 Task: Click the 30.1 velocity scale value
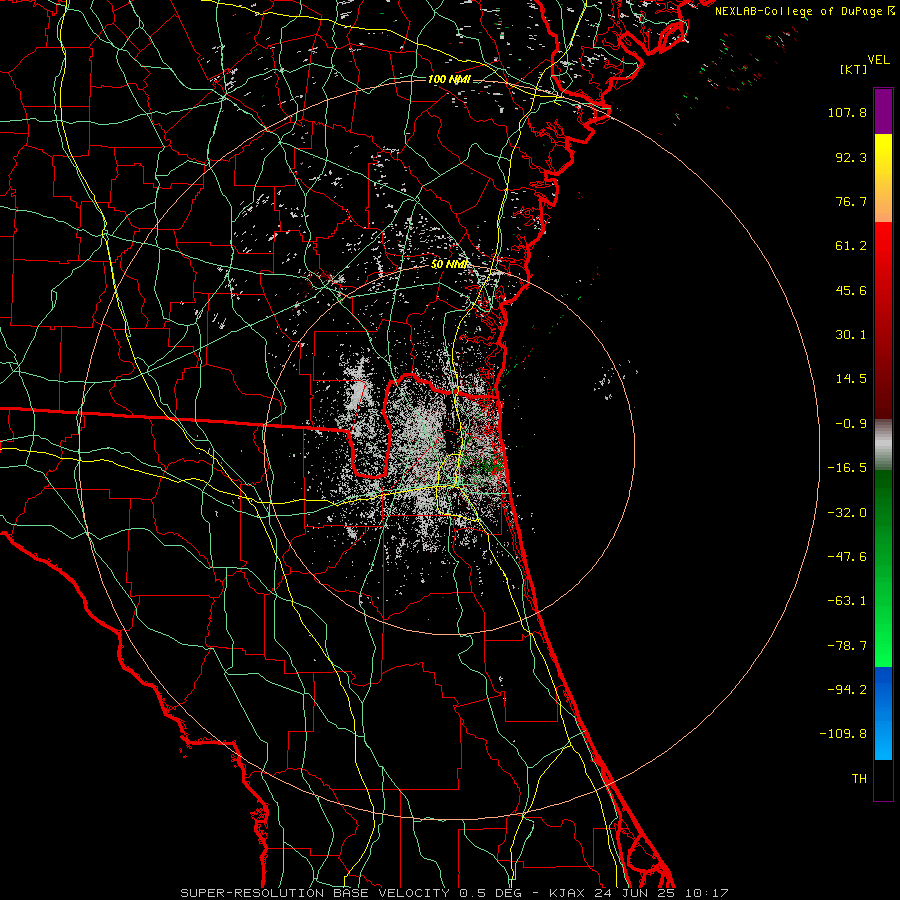tap(851, 335)
